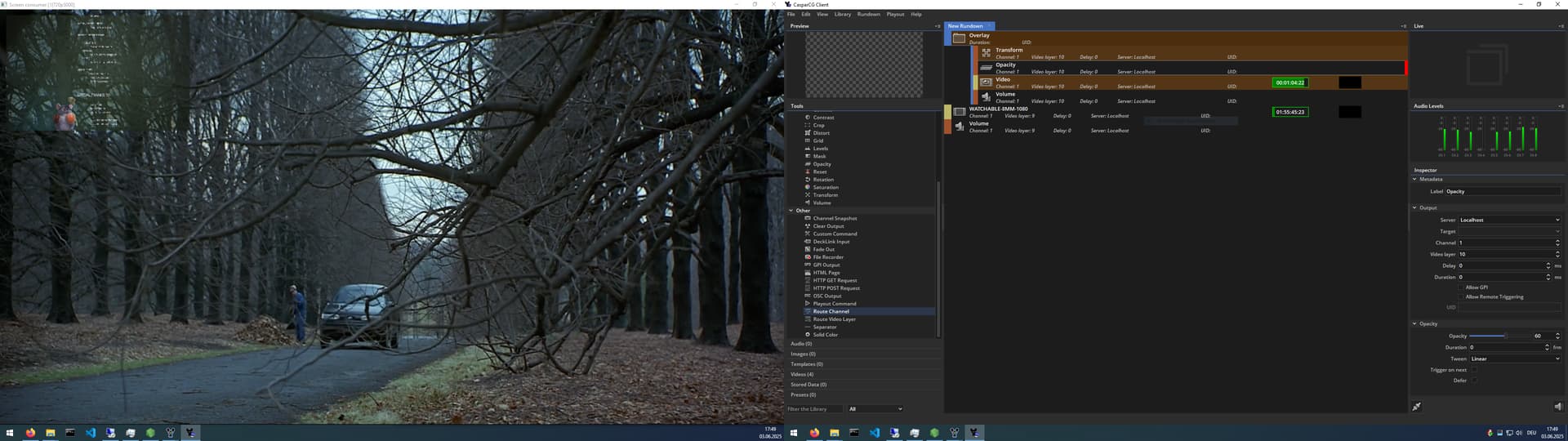Select the OSC Output tool
The height and width of the screenshot is (441, 1568).
click(826, 296)
